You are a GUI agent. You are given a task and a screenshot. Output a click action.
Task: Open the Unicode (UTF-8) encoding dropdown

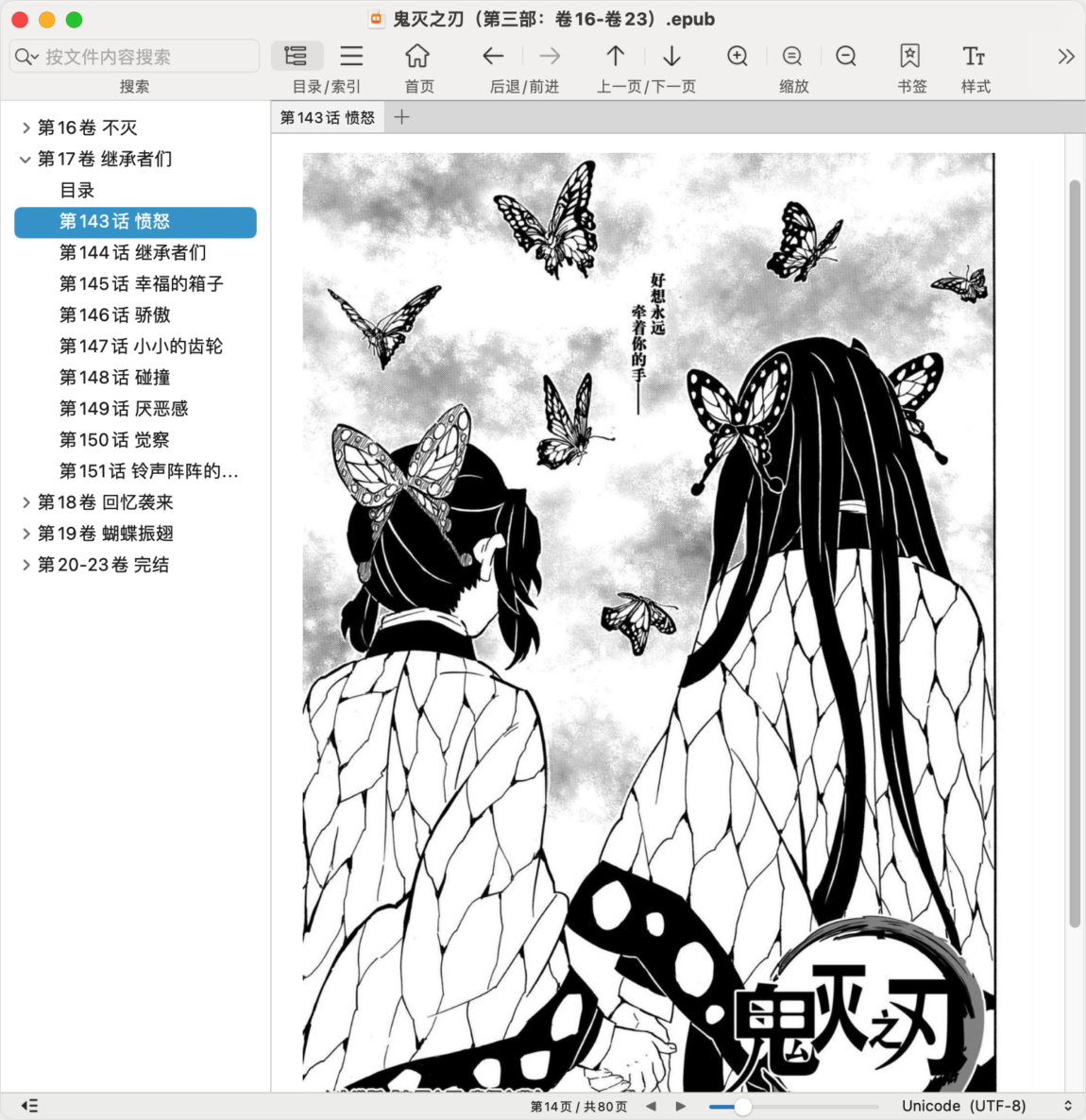click(987, 1106)
